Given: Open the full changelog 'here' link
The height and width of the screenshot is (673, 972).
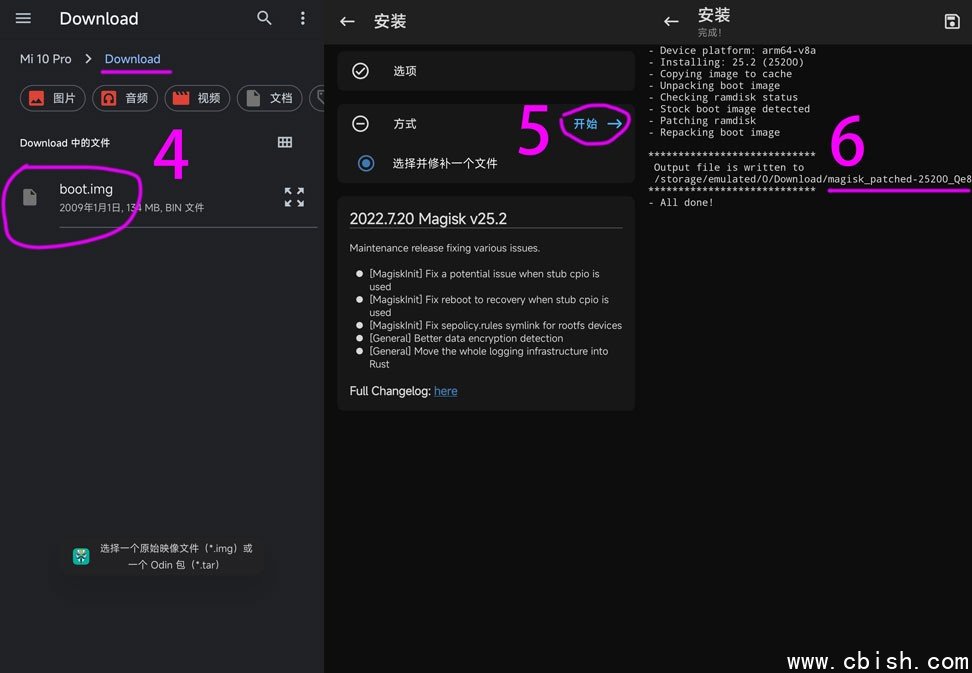Looking at the screenshot, I should [x=446, y=391].
